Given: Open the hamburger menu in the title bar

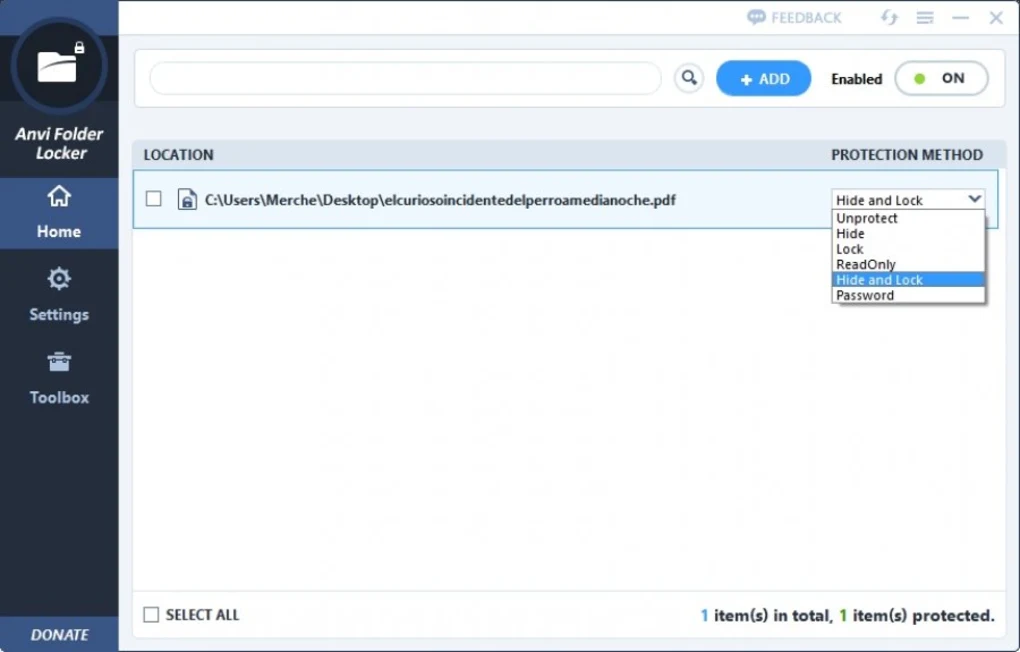Looking at the screenshot, I should coord(924,17).
